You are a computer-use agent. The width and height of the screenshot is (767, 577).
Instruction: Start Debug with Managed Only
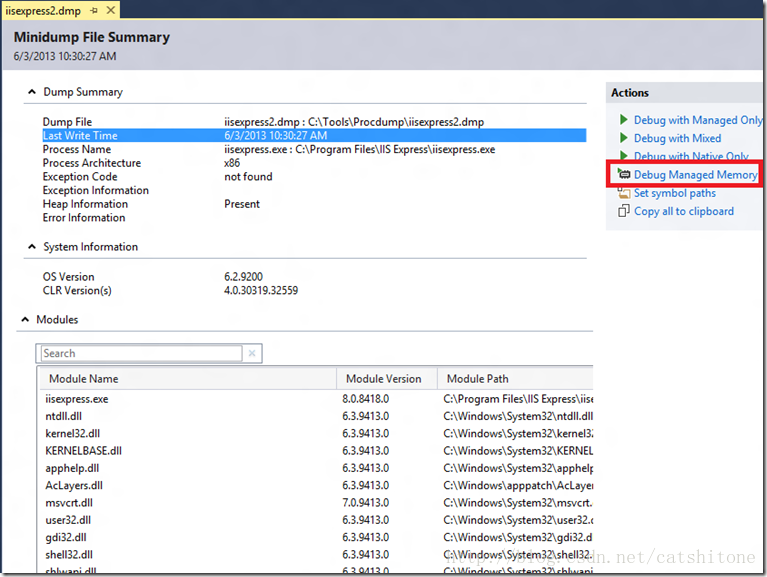[698, 120]
